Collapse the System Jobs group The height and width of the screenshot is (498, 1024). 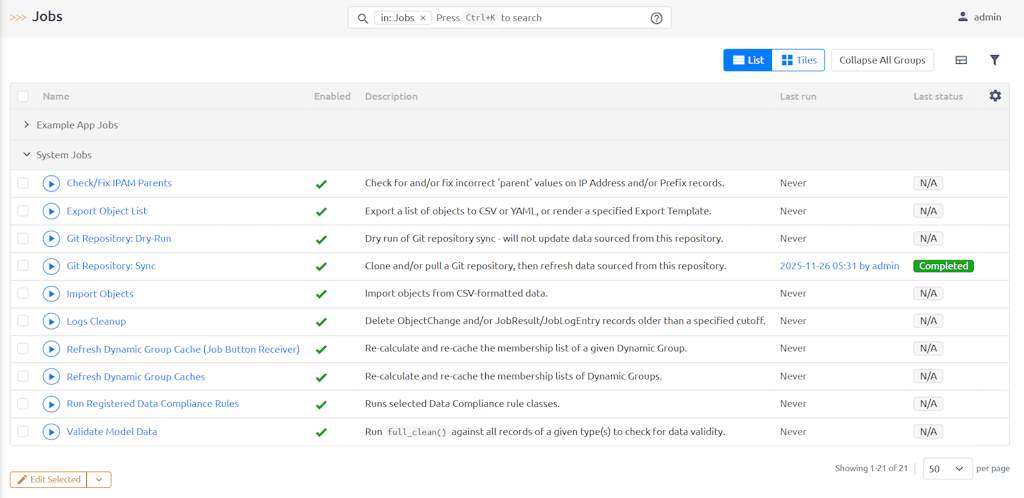pyautogui.click(x=27, y=155)
